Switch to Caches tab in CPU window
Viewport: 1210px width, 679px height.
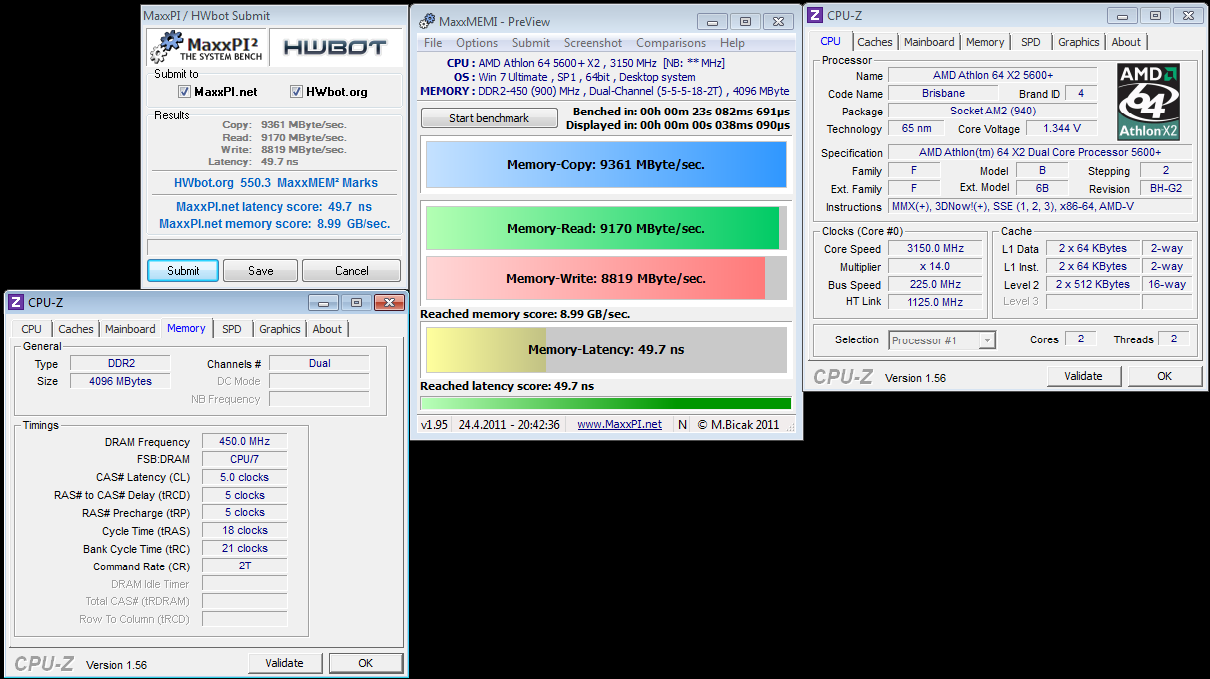click(875, 42)
